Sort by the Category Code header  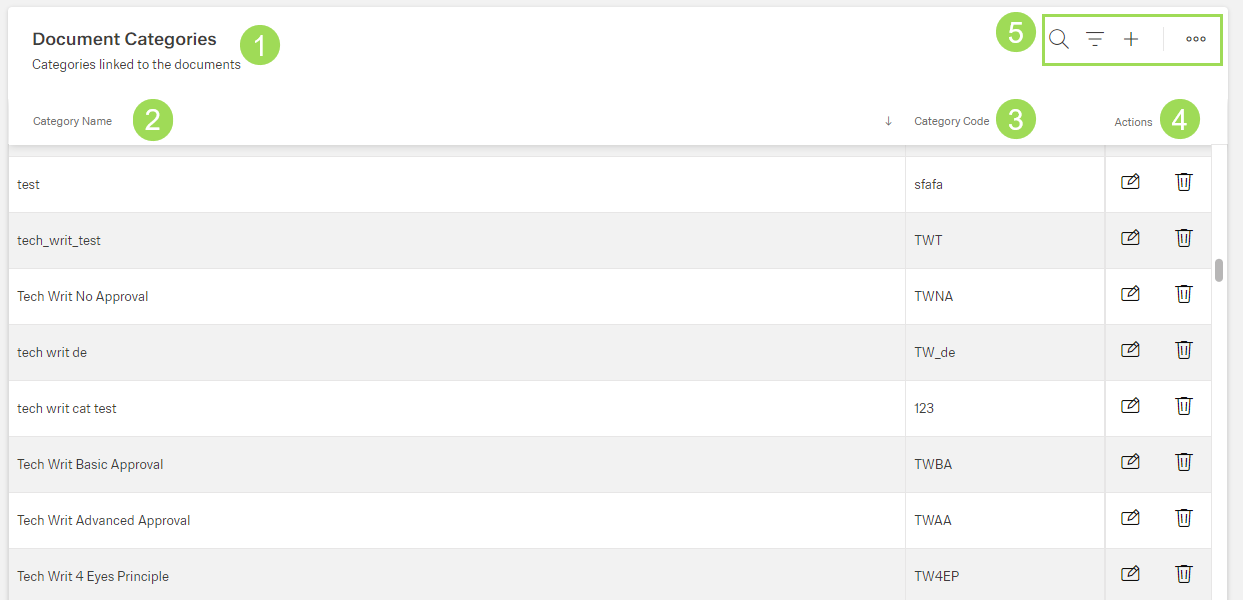point(951,122)
